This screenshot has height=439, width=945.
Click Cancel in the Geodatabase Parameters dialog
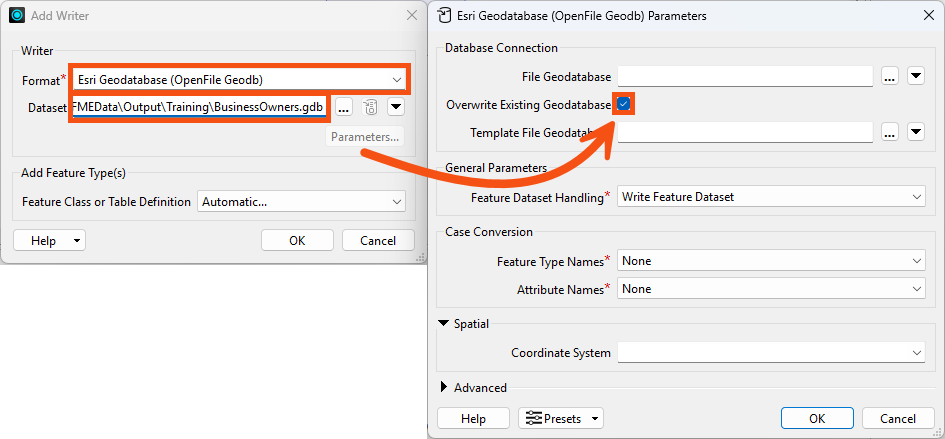(898, 418)
